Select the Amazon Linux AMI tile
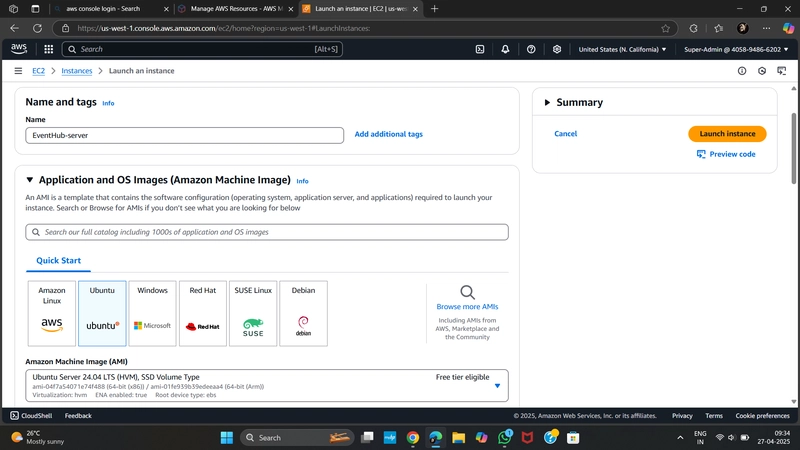The width and height of the screenshot is (800, 450). 52,313
